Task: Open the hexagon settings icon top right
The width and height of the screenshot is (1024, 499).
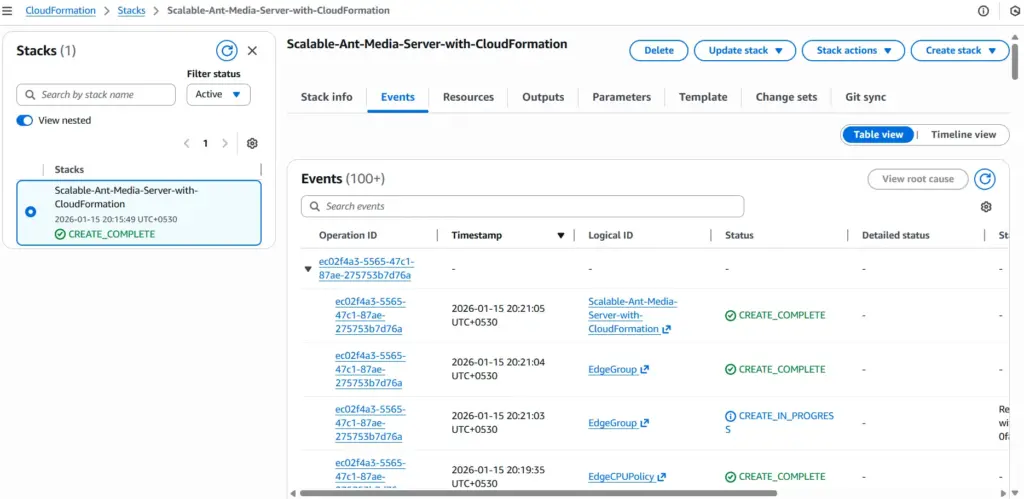Action: click(1016, 10)
